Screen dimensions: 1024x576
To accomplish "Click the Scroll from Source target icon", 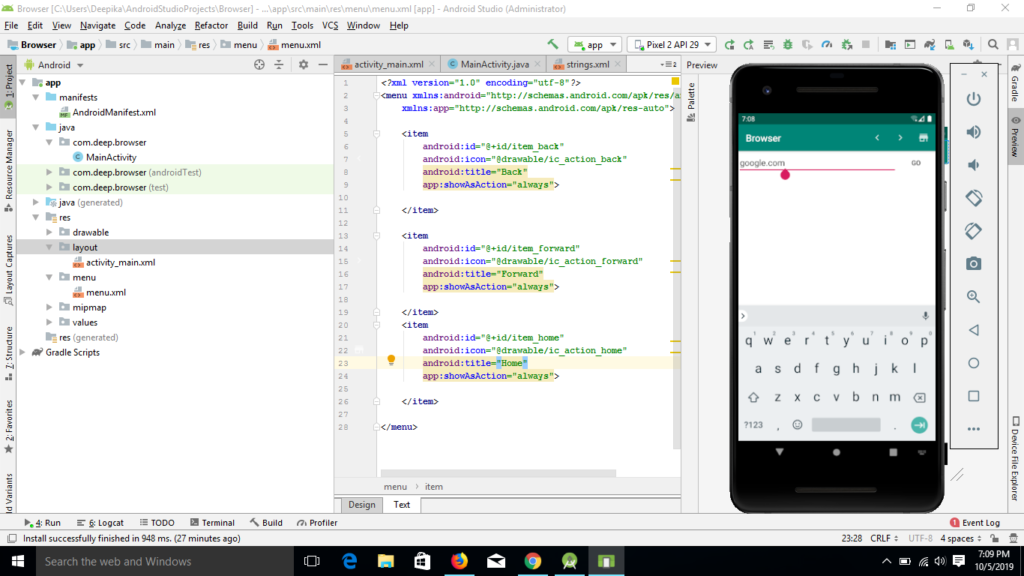I will [259, 65].
